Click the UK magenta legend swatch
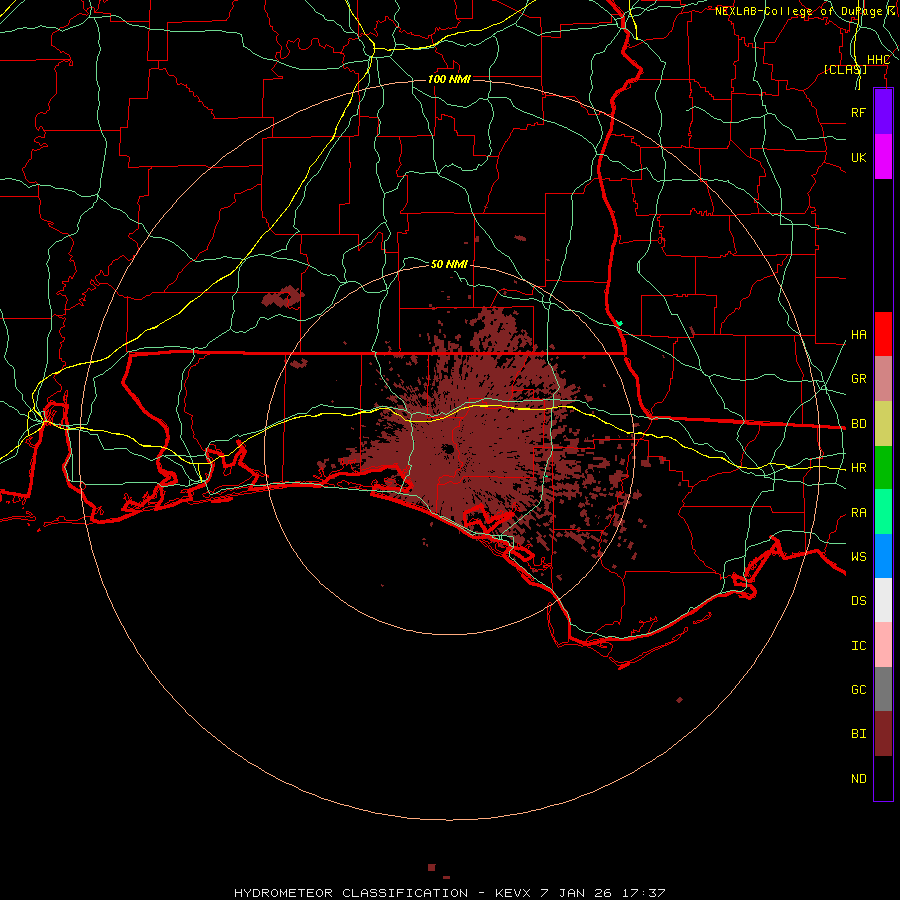Screen dimensions: 900x900 [x=883, y=157]
